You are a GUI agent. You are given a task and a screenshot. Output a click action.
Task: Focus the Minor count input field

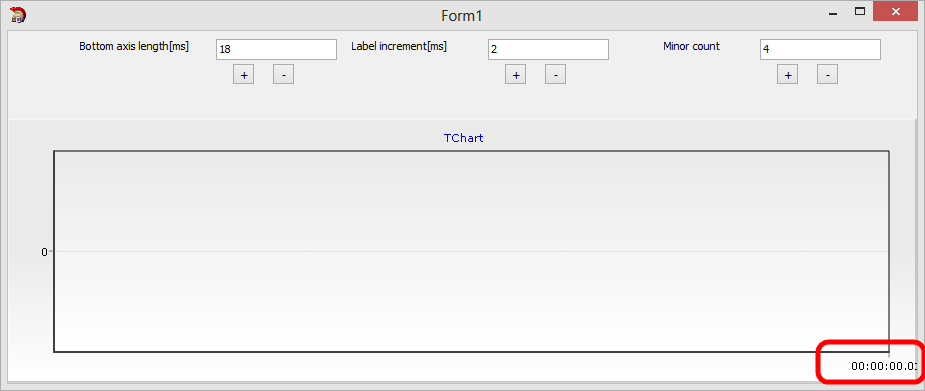click(821, 50)
